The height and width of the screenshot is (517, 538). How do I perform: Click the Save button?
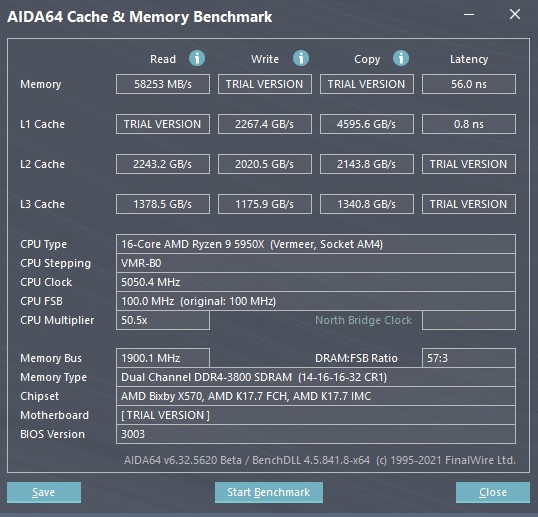pos(44,492)
